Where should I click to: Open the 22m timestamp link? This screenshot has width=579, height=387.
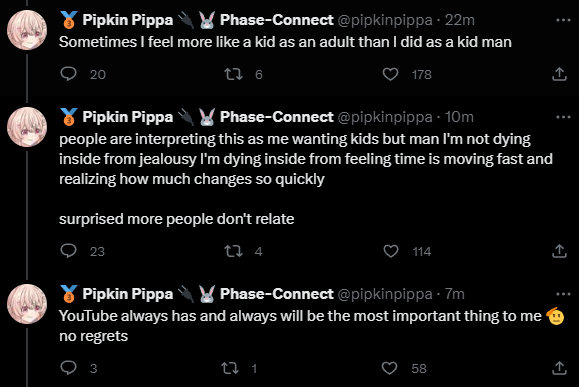(460, 20)
